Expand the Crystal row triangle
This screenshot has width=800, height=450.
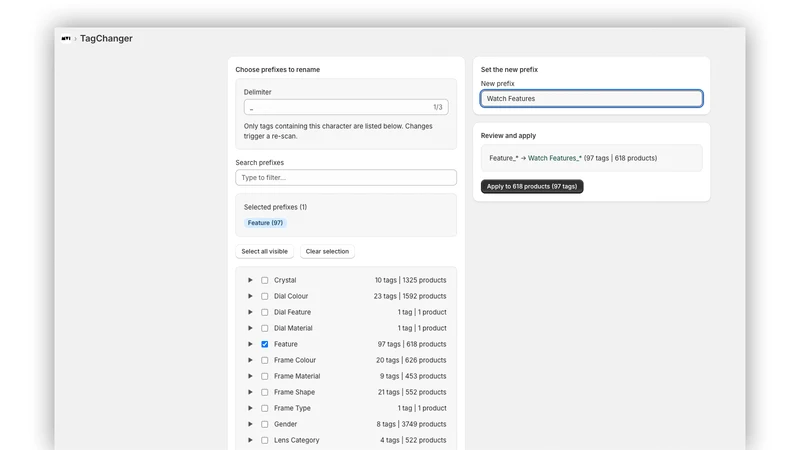click(x=250, y=280)
